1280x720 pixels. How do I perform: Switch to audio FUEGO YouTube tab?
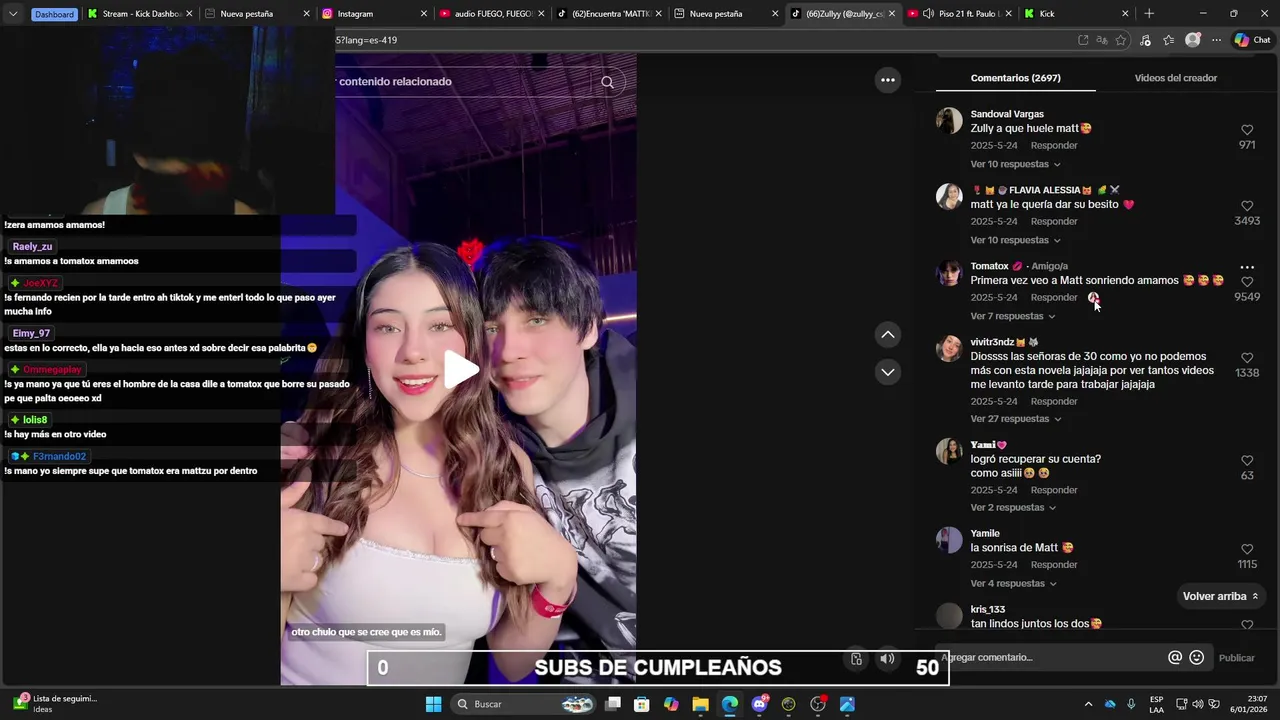pyautogui.click(x=492, y=14)
